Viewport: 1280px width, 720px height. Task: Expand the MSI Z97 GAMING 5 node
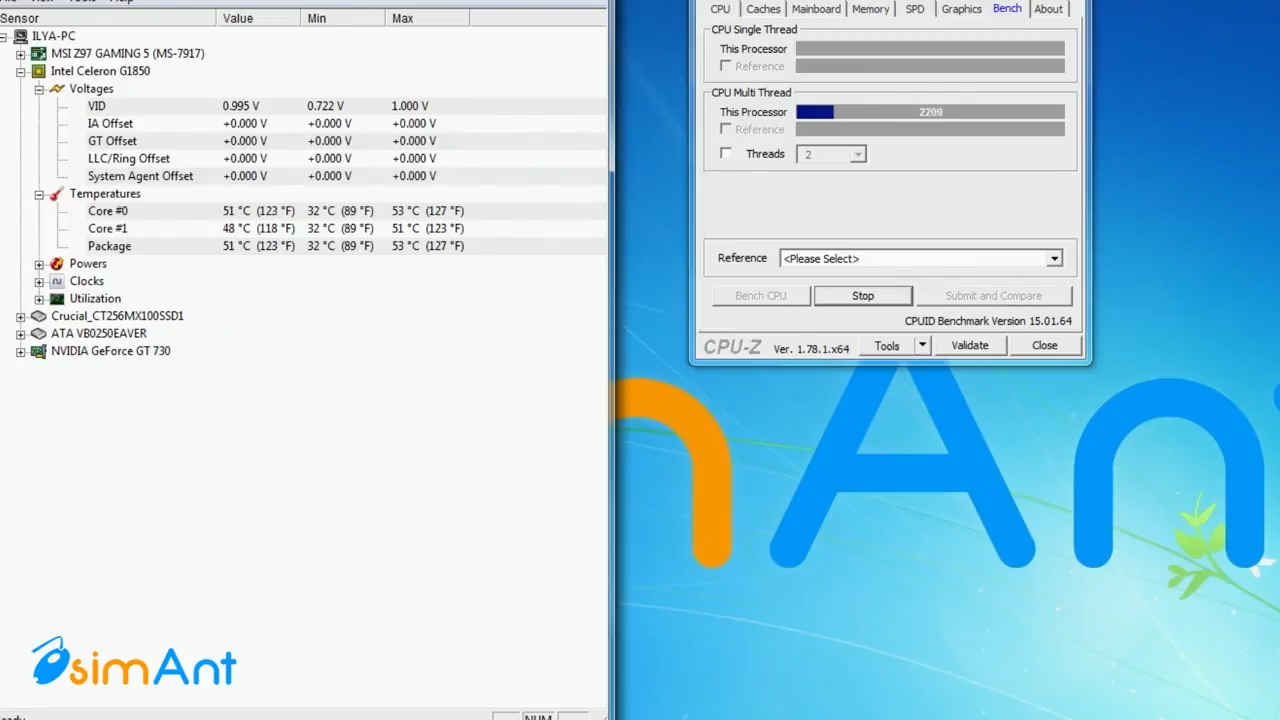20,54
